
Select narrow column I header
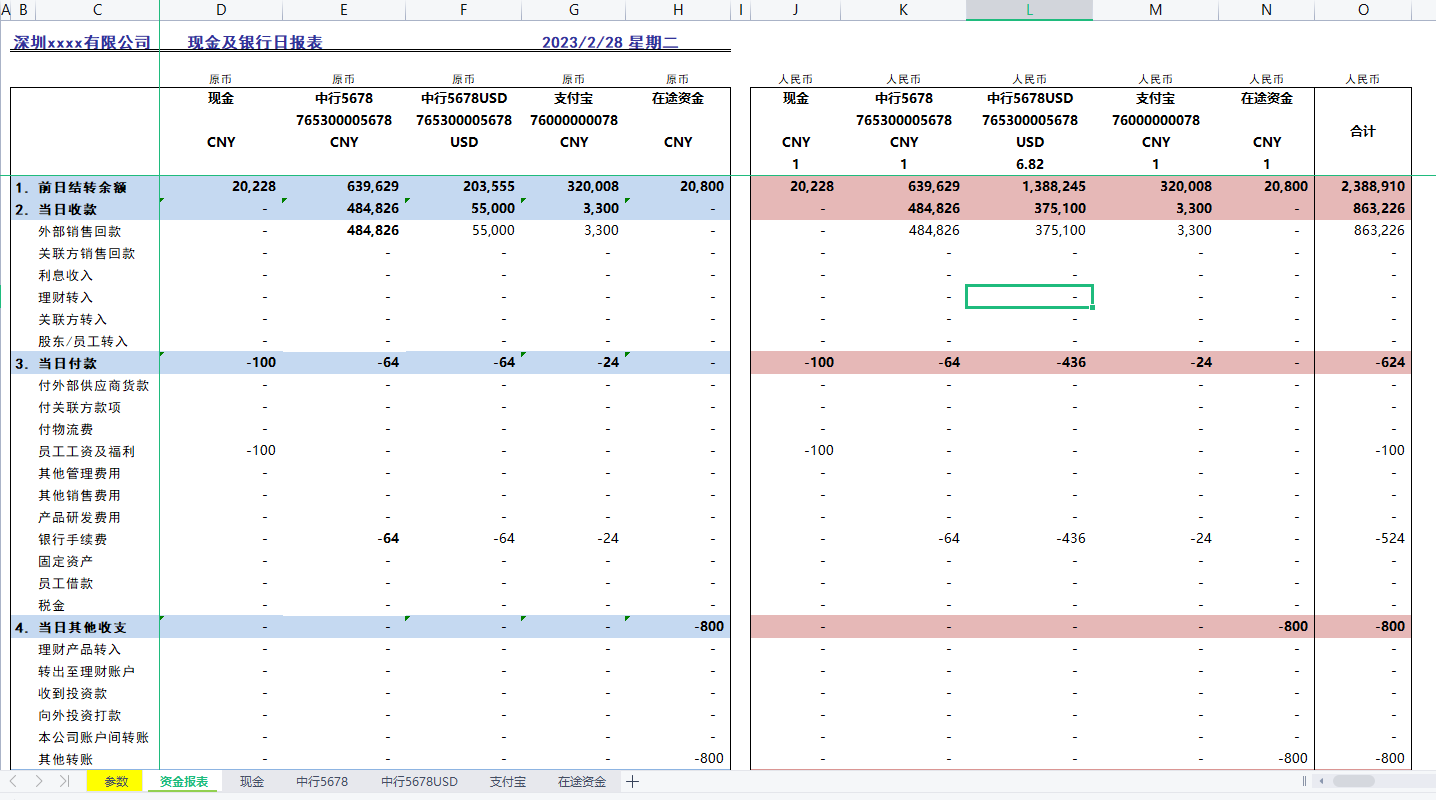[741, 10]
